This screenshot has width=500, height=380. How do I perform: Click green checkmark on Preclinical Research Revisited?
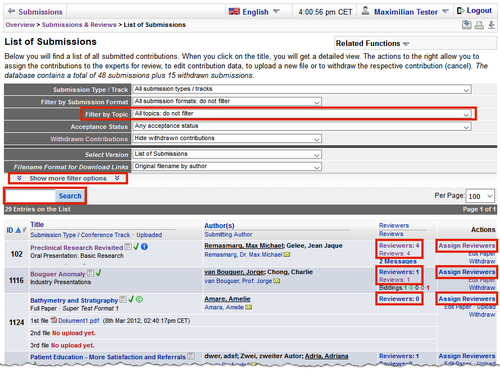[x=136, y=247]
